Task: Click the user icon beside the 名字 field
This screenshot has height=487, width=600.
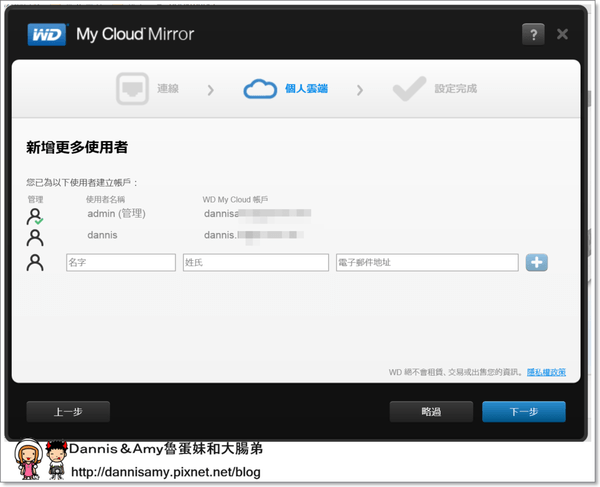Action: [x=35, y=262]
